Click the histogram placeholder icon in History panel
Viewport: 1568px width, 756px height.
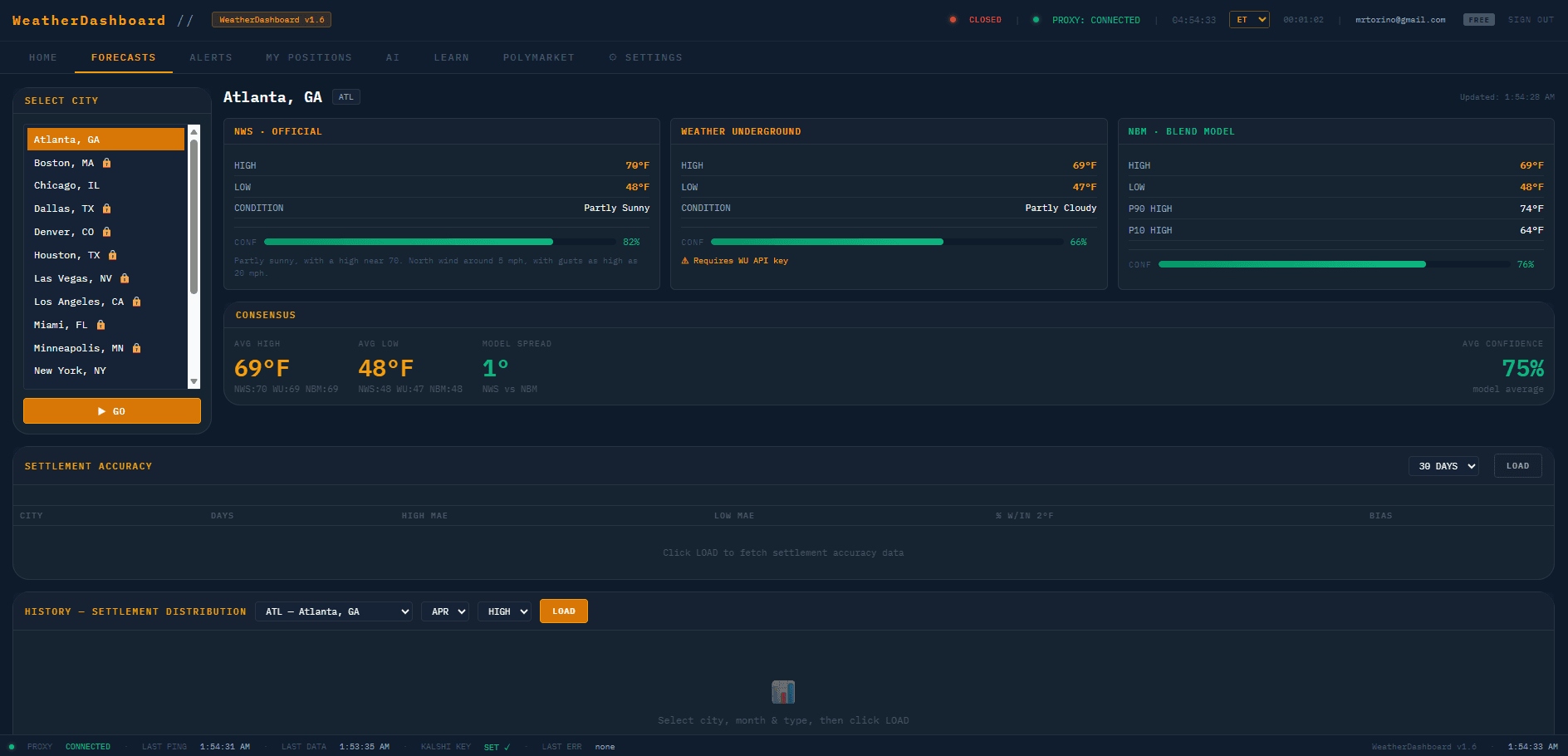point(783,691)
